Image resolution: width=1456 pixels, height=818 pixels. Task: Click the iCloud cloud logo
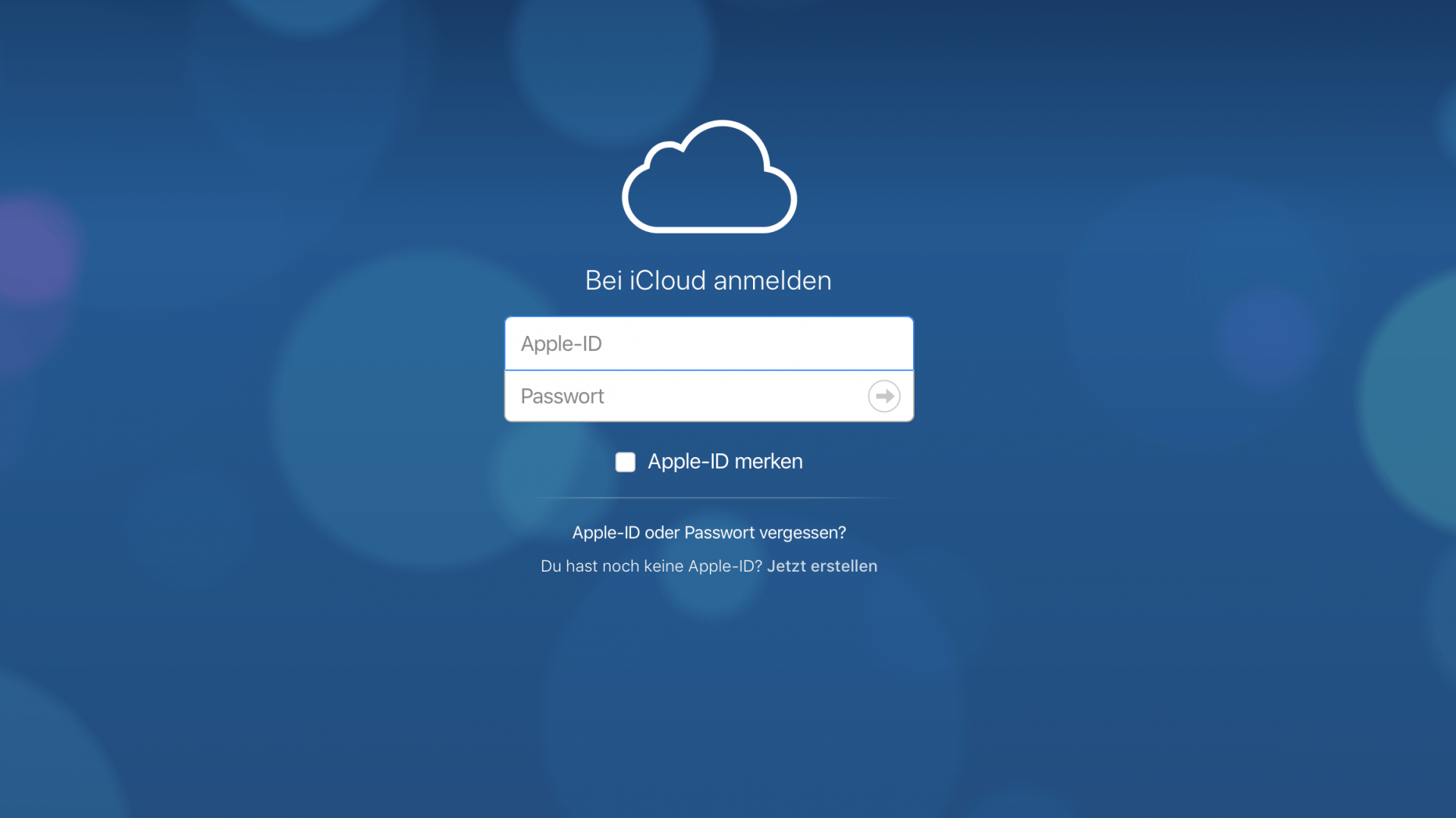tap(709, 177)
